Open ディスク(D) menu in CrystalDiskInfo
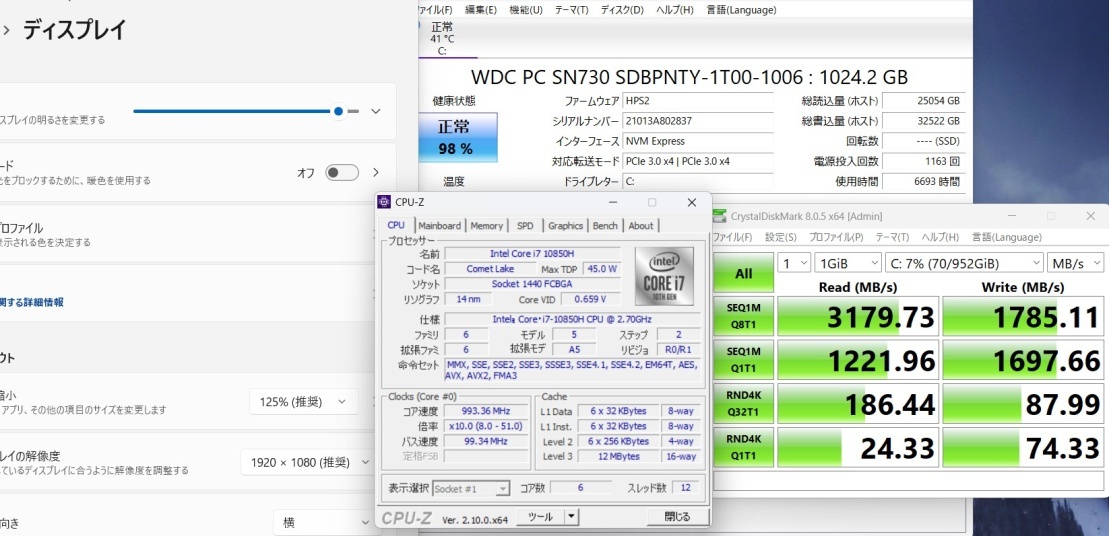 pos(622,10)
